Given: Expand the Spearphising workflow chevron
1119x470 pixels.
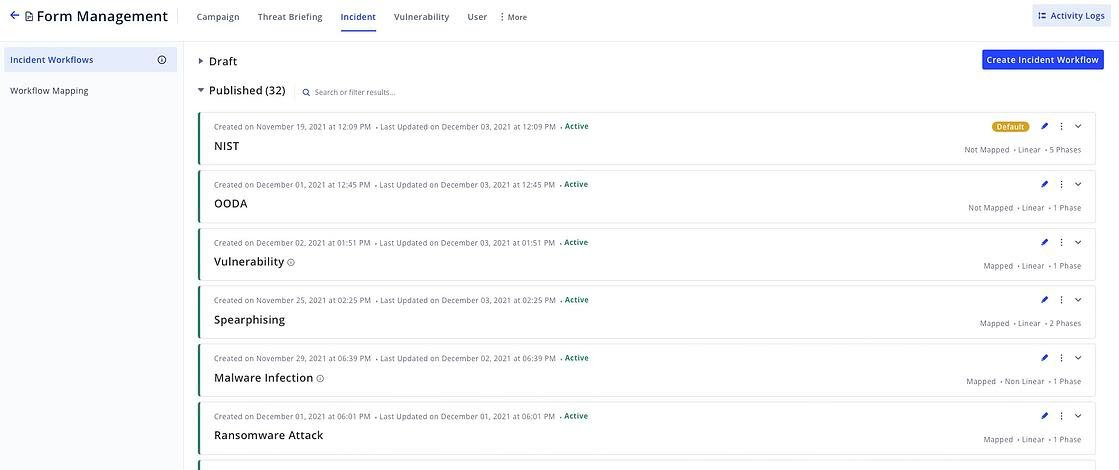Looking at the screenshot, I should click(1078, 300).
